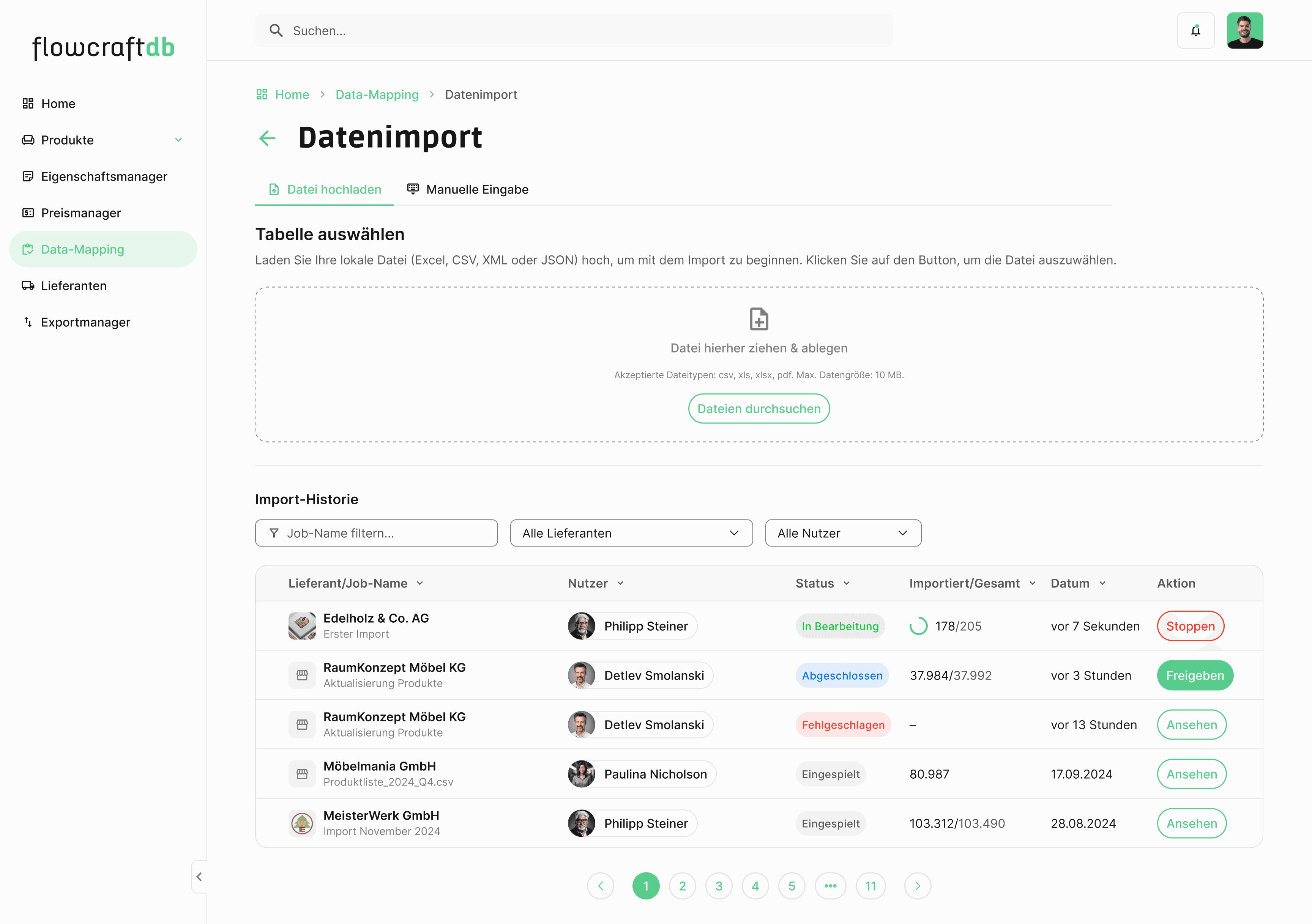Screen dimensions: 1312x924
Task: Click the Job-Name filtern input field
Action: (x=376, y=533)
